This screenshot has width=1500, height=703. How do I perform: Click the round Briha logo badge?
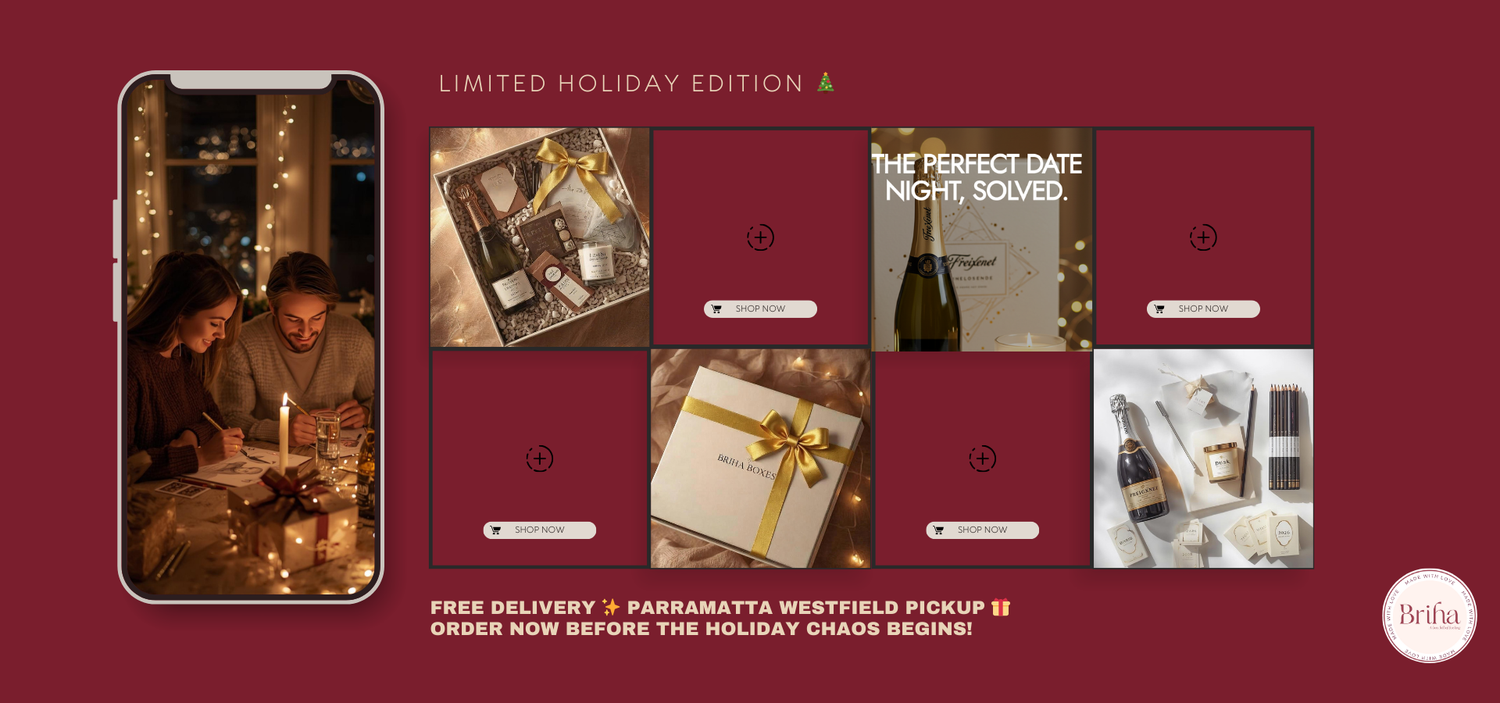[1429, 616]
